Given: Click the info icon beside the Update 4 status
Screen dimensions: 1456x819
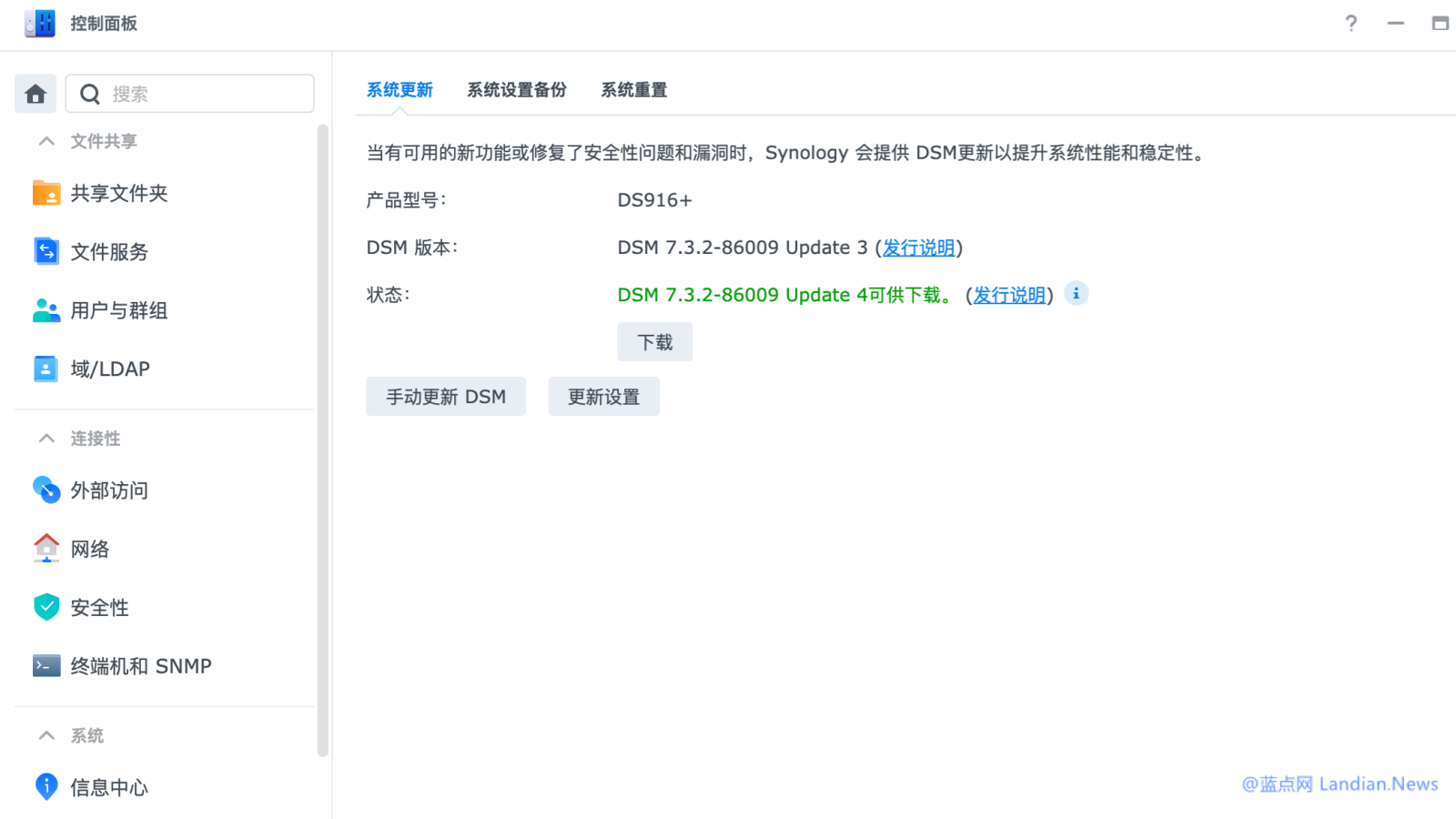Looking at the screenshot, I should (x=1077, y=293).
